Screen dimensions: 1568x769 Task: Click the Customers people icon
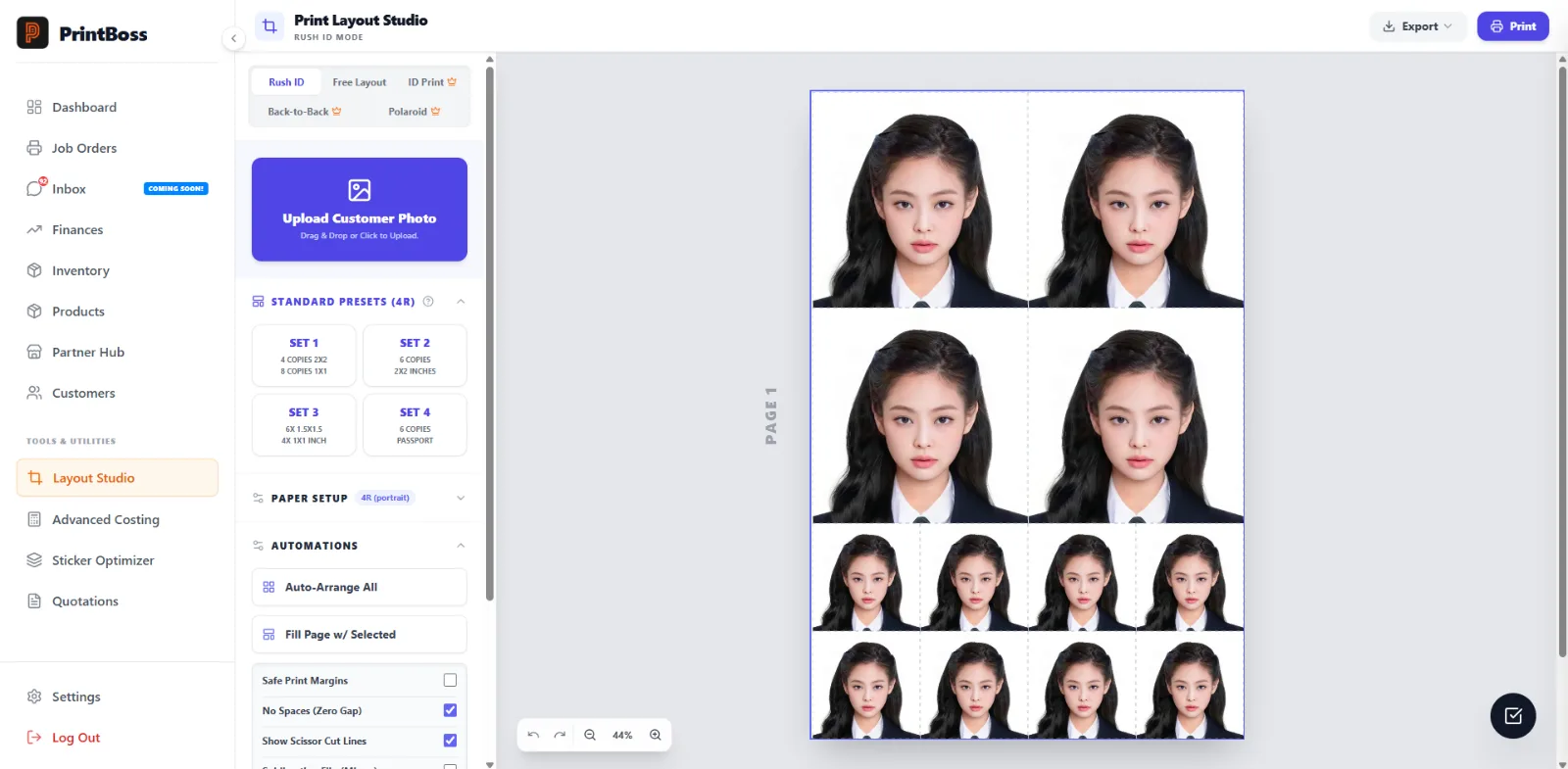pyautogui.click(x=34, y=393)
